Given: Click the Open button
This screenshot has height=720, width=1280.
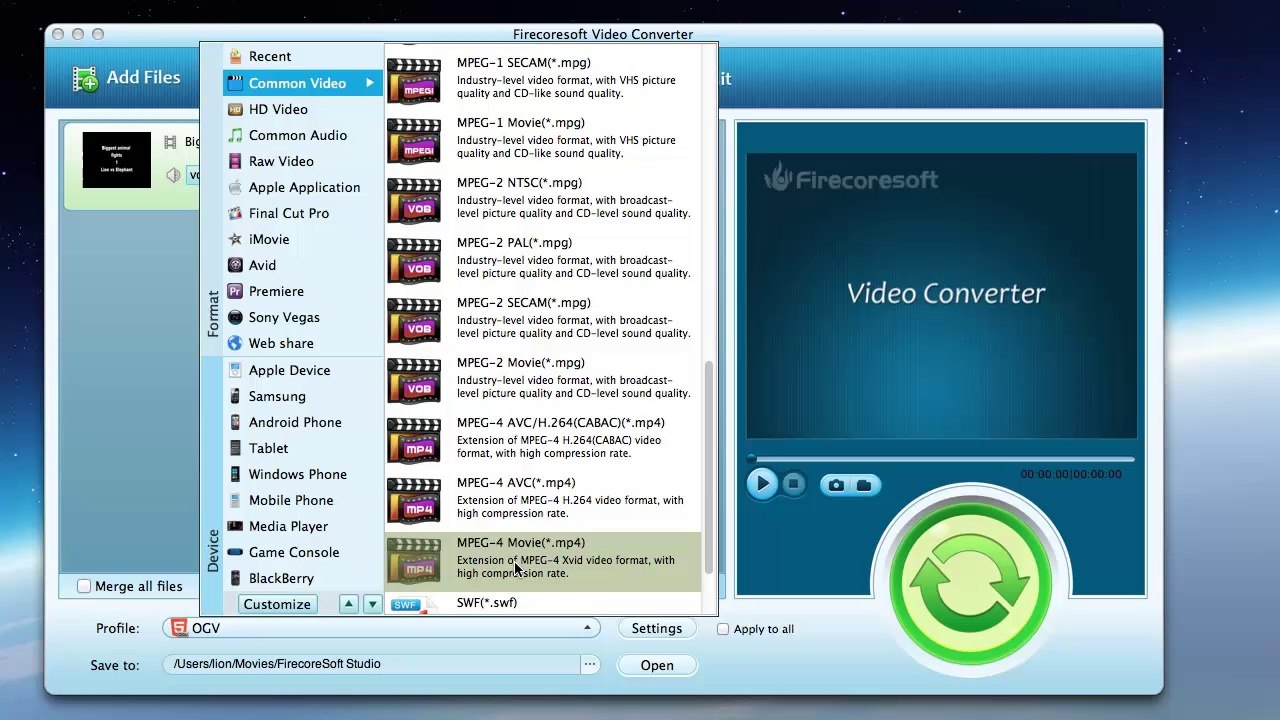Looking at the screenshot, I should [x=657, y=666].
